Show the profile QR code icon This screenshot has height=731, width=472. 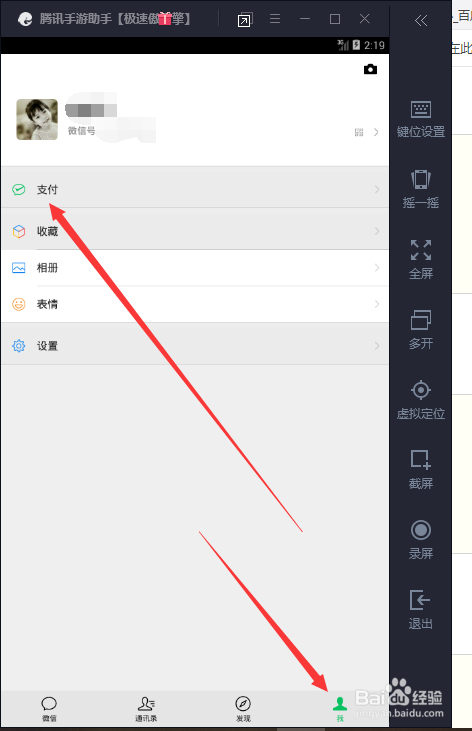click(x=359, y=132)
